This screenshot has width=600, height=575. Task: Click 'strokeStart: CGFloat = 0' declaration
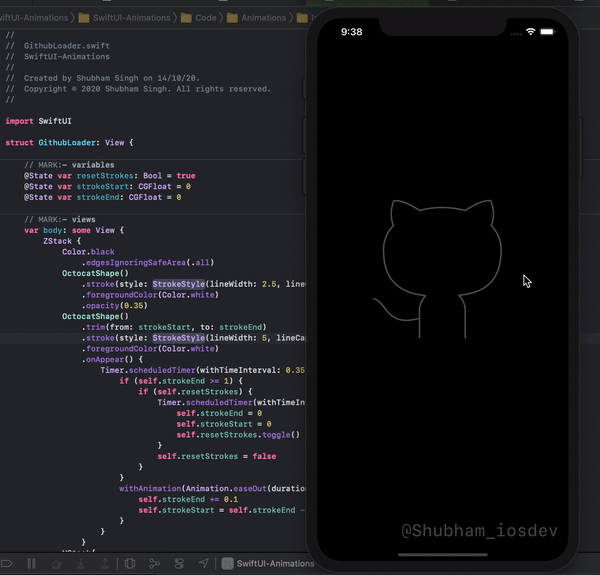point(107,186)
